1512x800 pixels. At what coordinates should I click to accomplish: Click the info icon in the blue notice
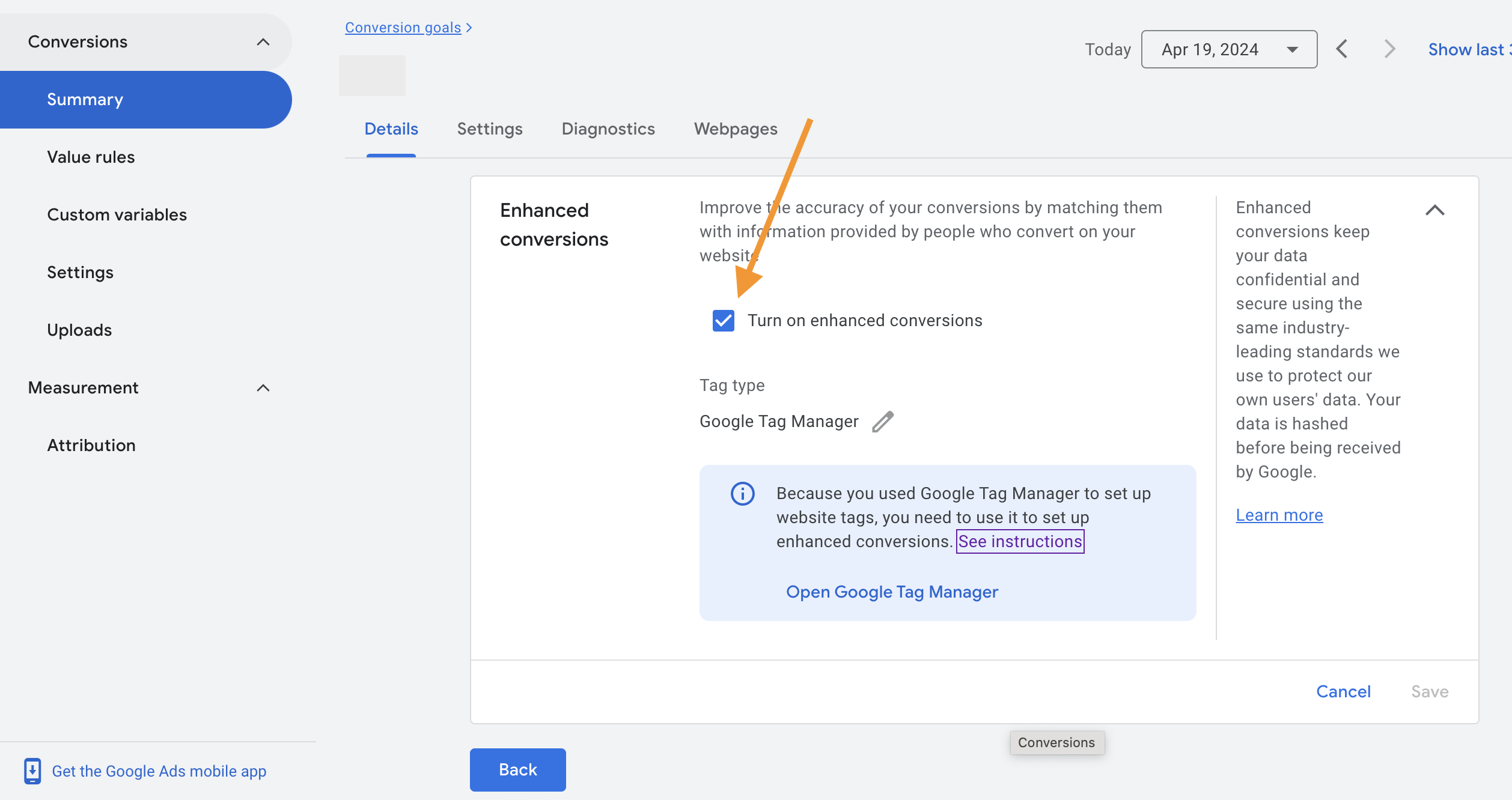[742, 494]
